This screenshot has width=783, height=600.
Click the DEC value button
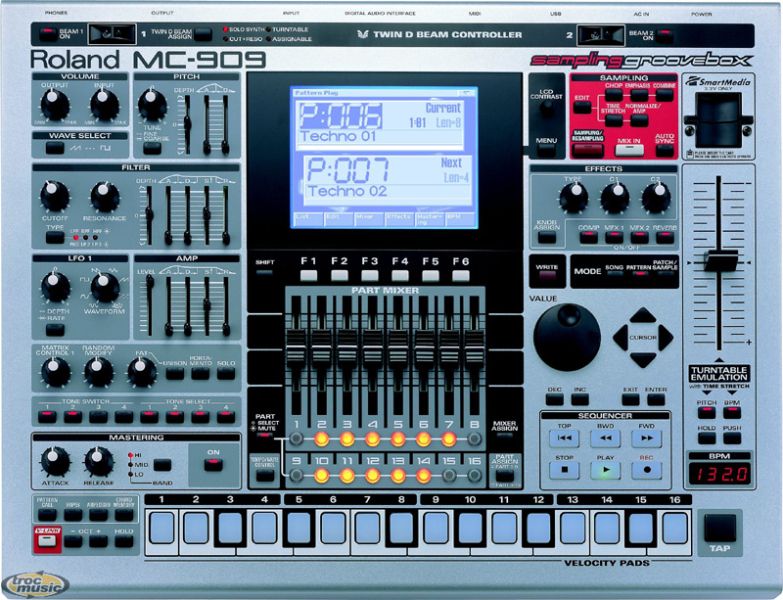554,399
